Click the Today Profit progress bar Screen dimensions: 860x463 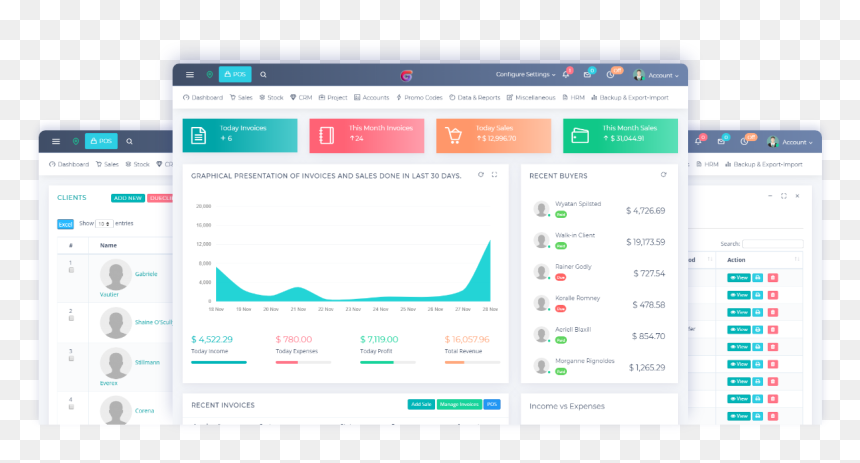click(x=388, y=363)
